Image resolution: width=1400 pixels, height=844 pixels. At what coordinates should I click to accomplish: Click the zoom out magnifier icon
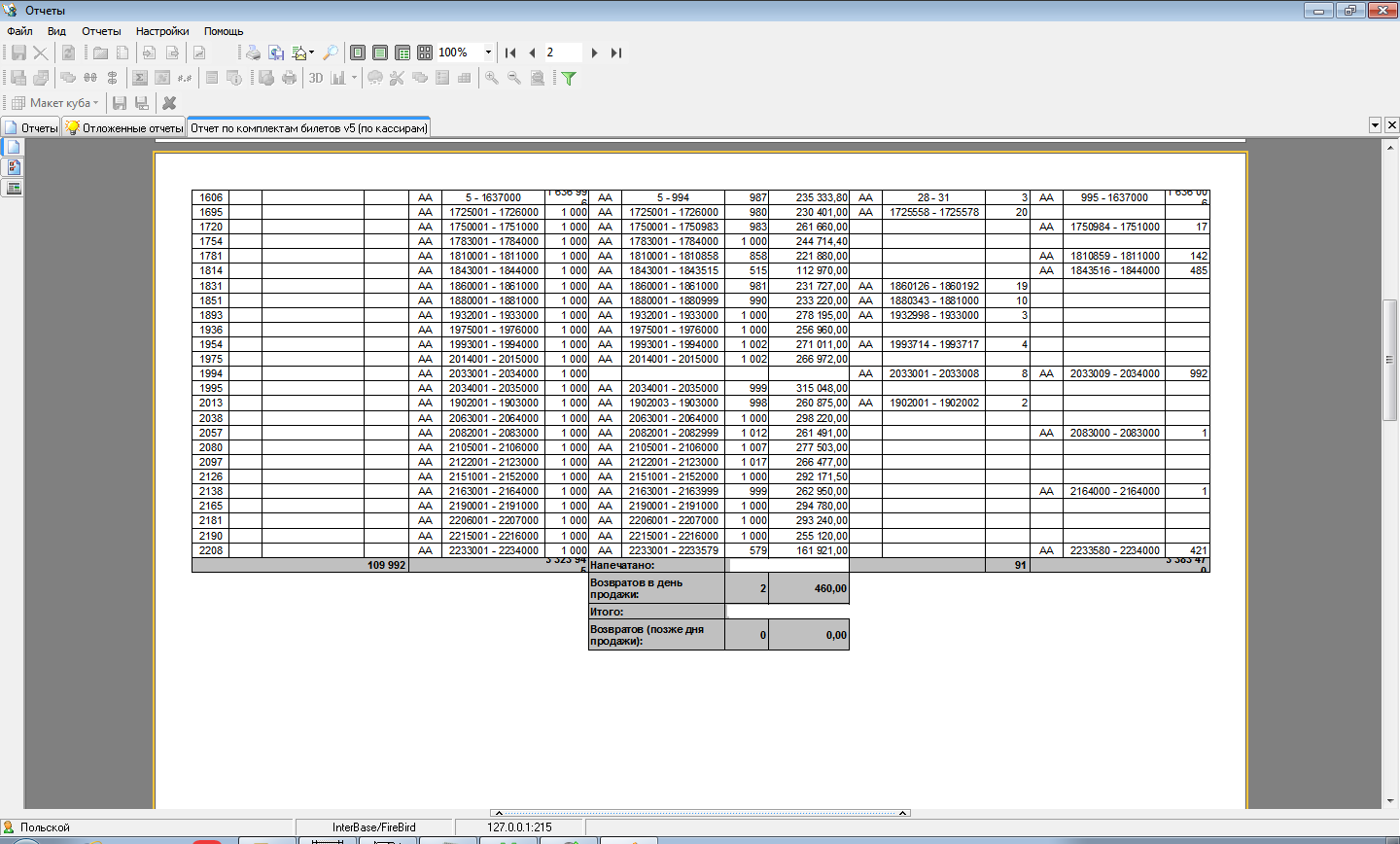514,78
